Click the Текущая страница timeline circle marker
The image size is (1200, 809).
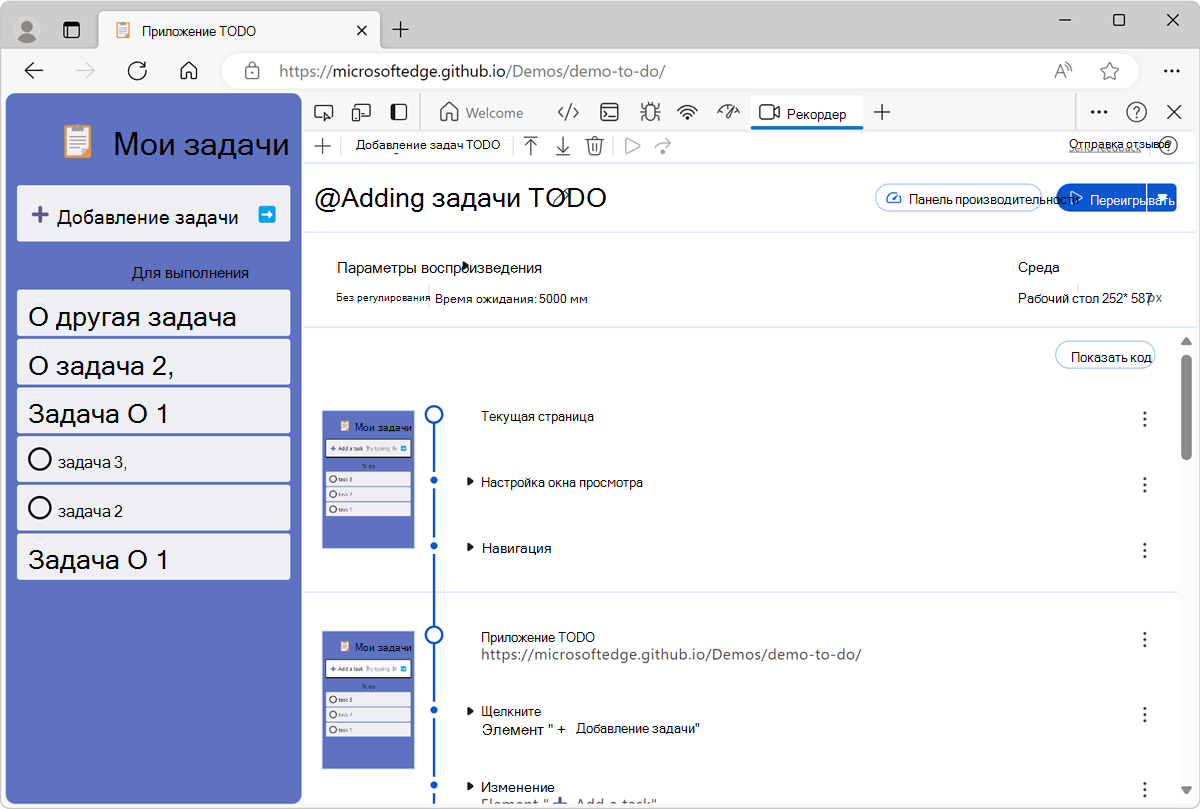click(434, 414)
